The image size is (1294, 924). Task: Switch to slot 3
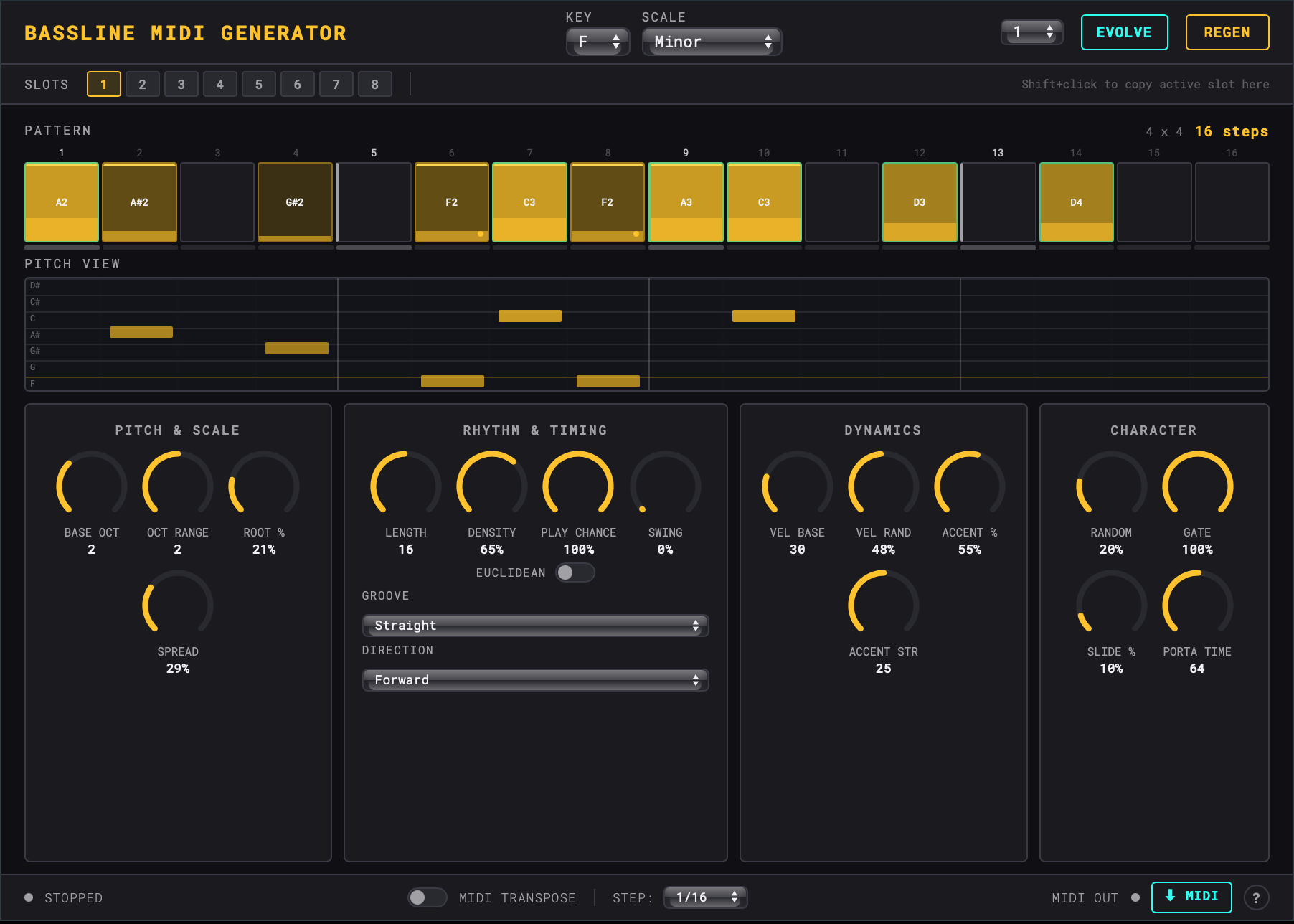click(x=181, y=84)
